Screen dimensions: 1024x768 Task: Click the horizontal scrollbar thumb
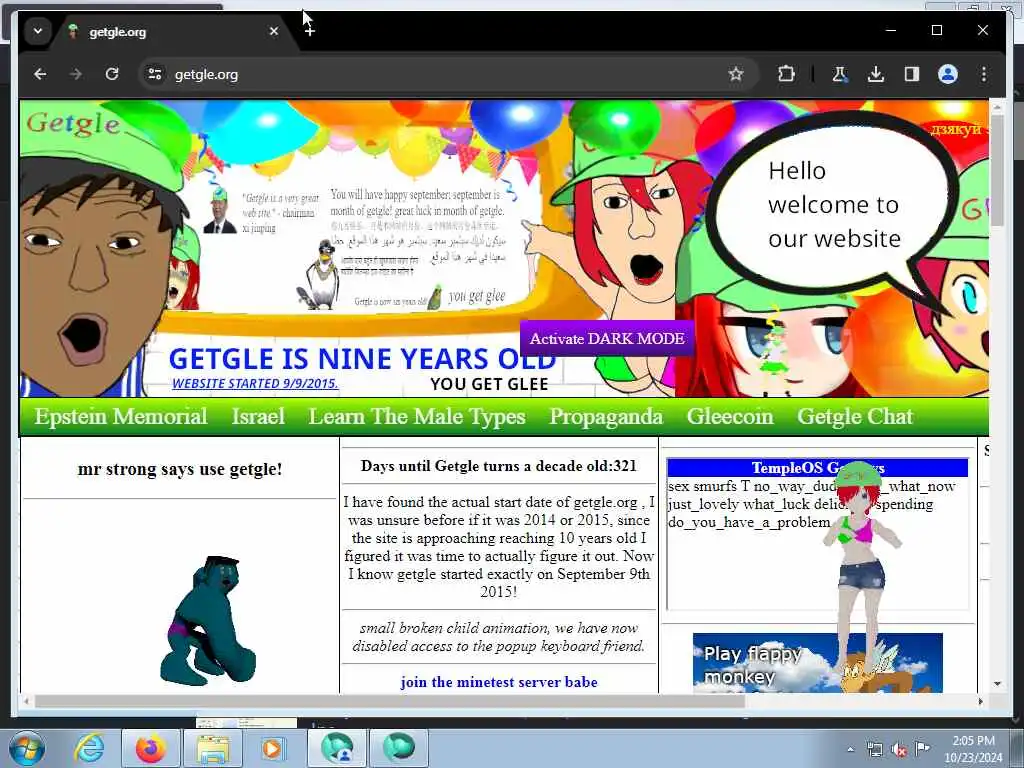coord(389,701)
